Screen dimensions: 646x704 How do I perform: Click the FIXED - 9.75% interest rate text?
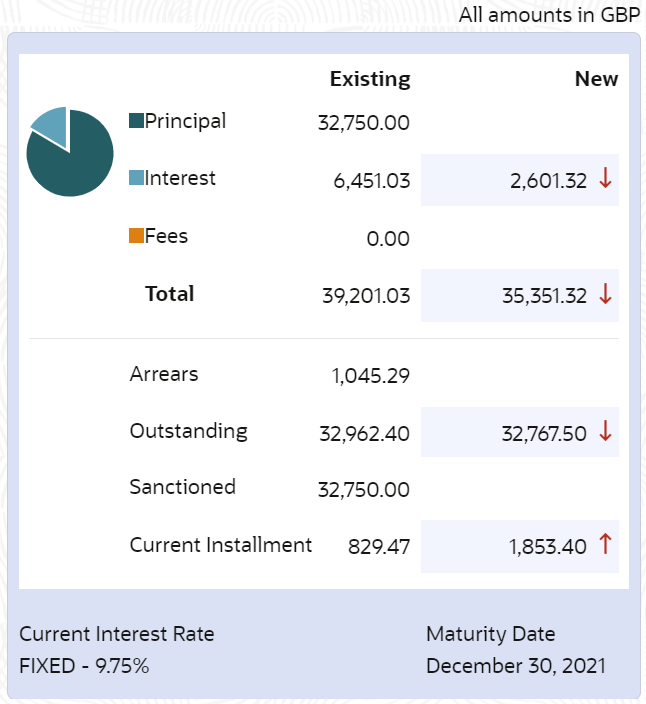tap(84, 666)
